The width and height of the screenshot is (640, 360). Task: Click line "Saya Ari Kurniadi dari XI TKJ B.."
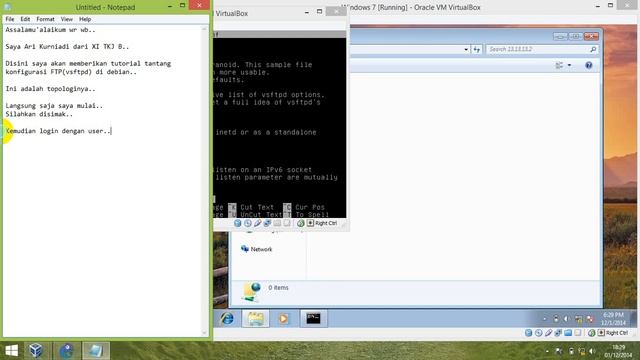67,47
